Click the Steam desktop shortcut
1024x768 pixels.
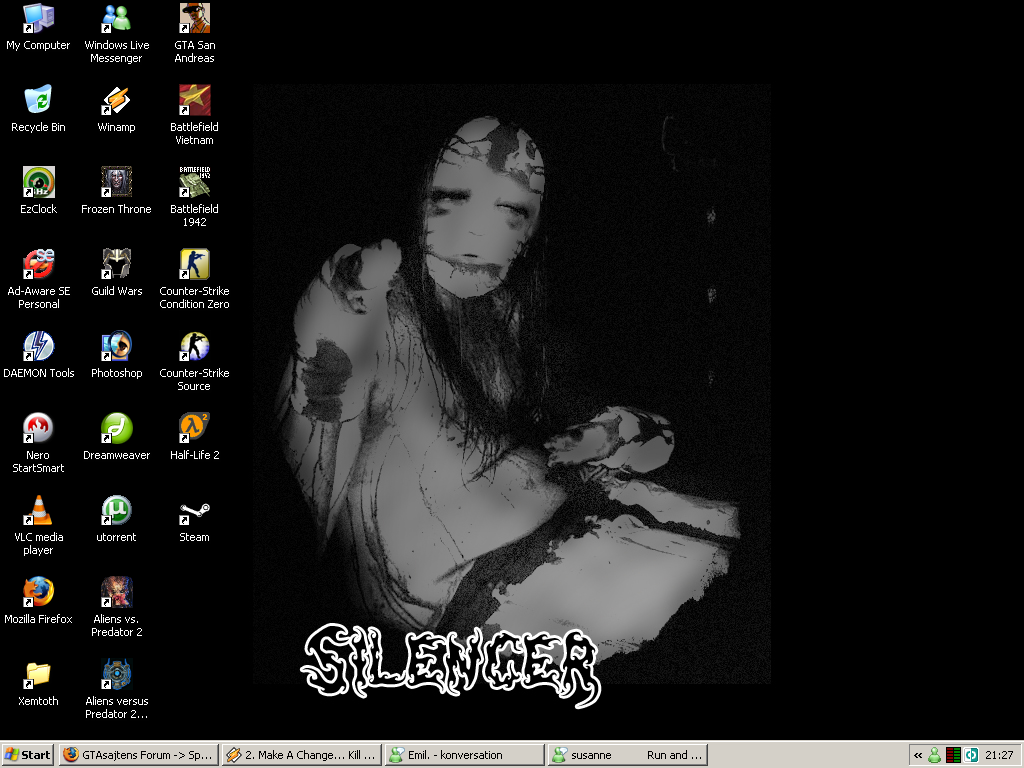[x=194, y=513]
